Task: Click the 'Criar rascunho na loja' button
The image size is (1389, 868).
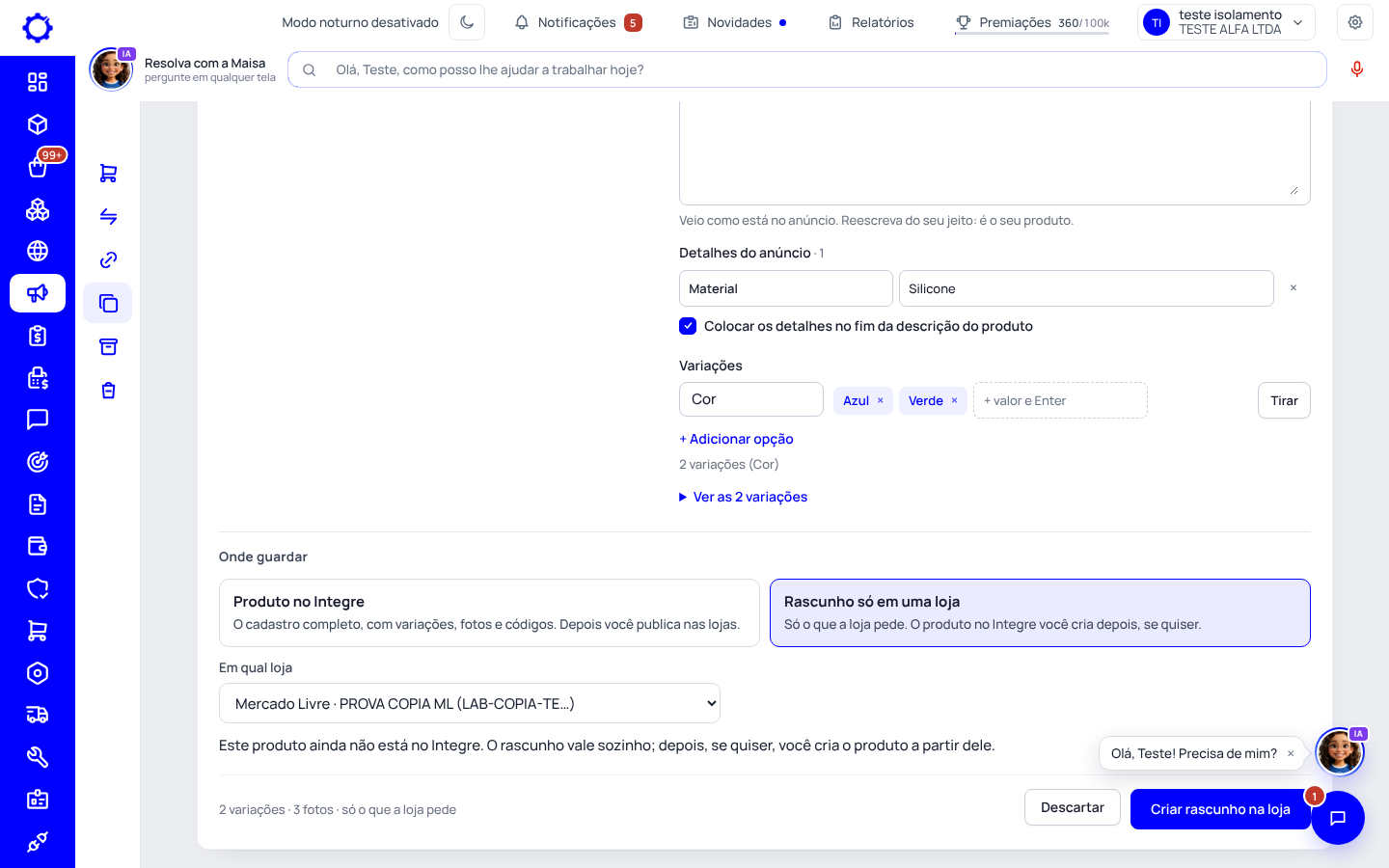Action: click(x=1220, y=809)
